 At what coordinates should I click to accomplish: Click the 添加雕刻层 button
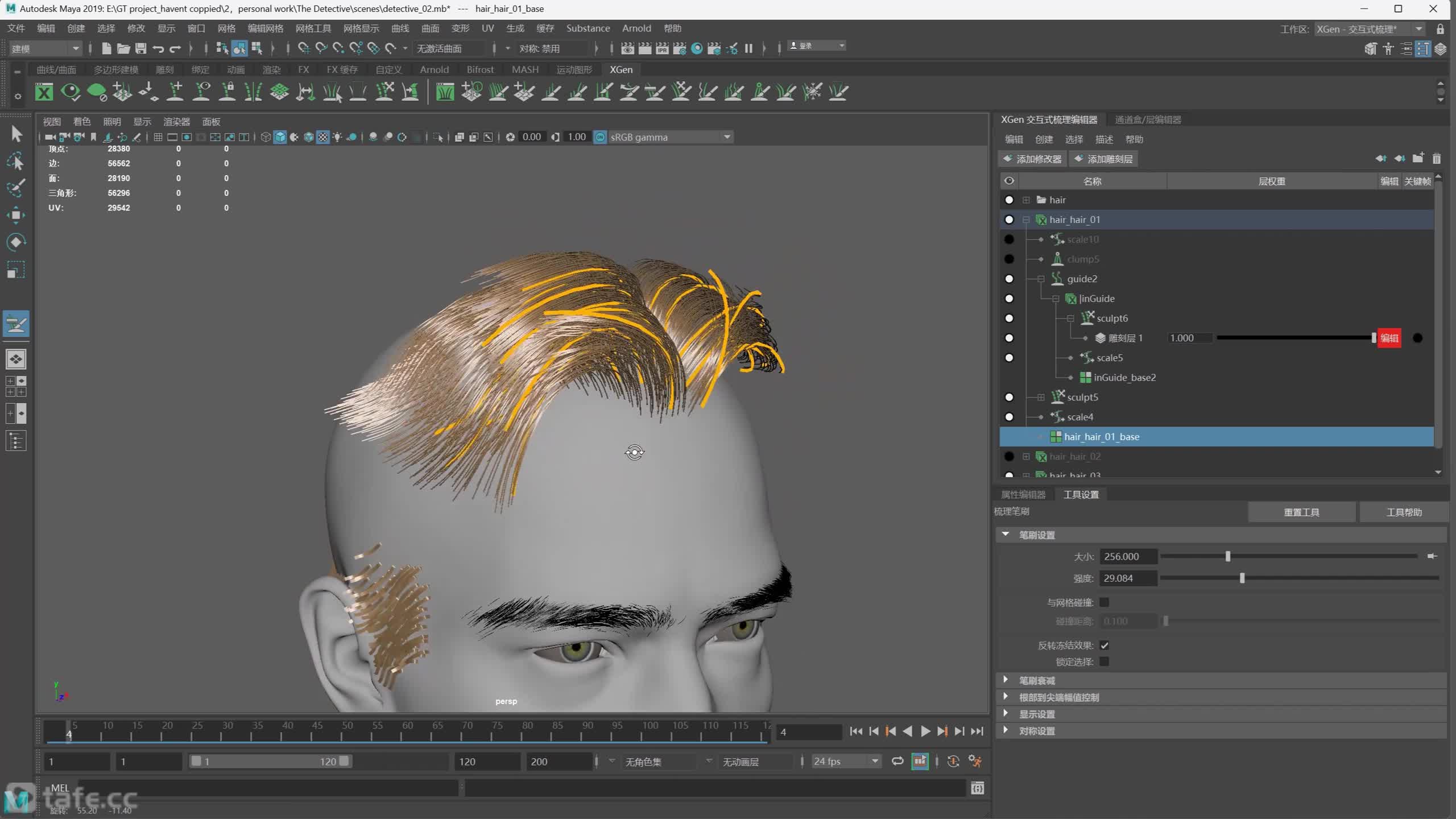point(1103,159)
